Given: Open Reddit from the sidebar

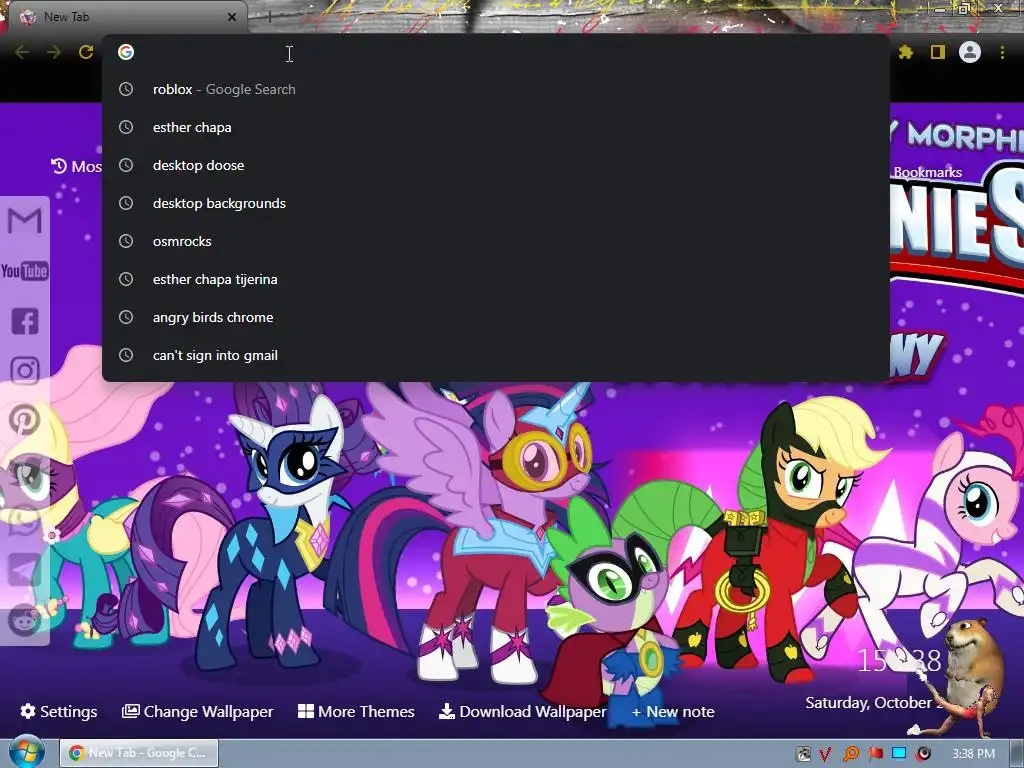Looking at the screenshot, I should pyautogui.click(x=25, y=619).
